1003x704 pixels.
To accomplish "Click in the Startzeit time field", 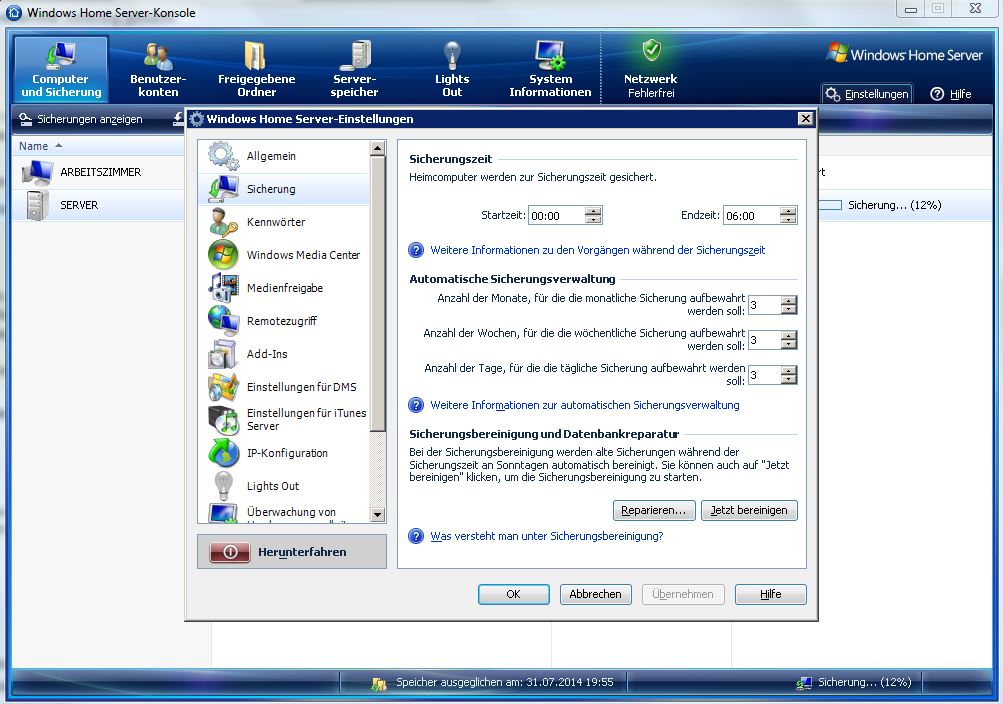I will [x=555, y=216].
